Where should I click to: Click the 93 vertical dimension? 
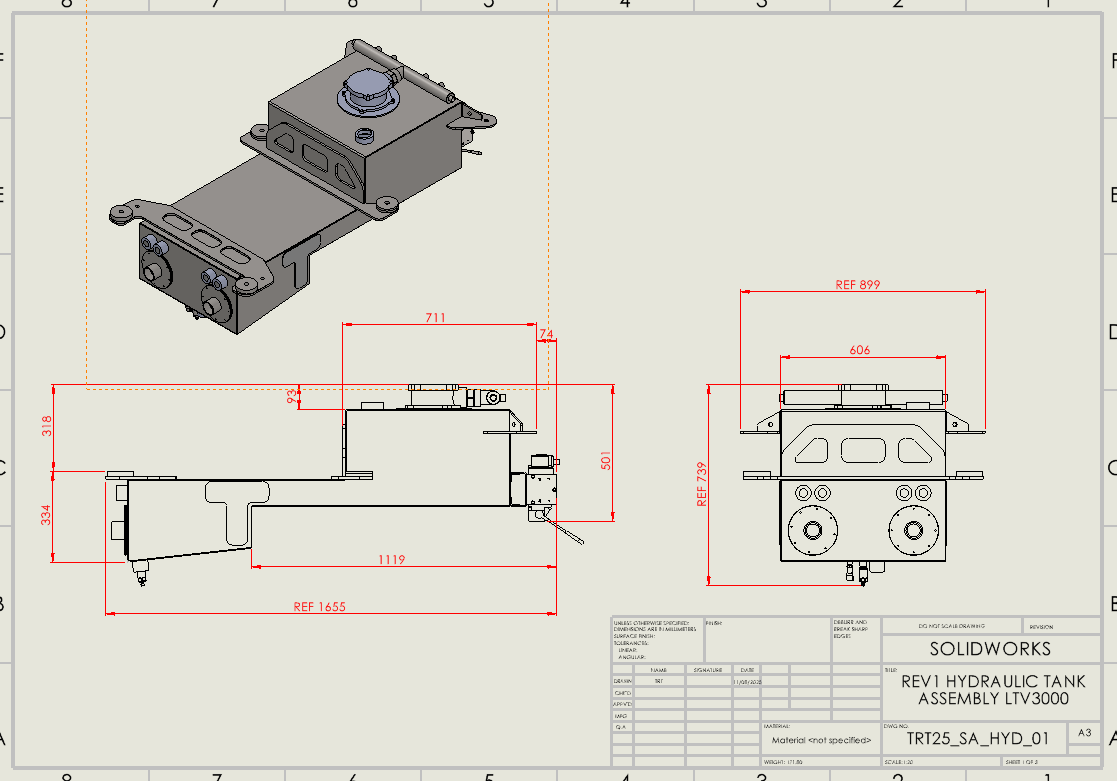click(x=291, y=396)
